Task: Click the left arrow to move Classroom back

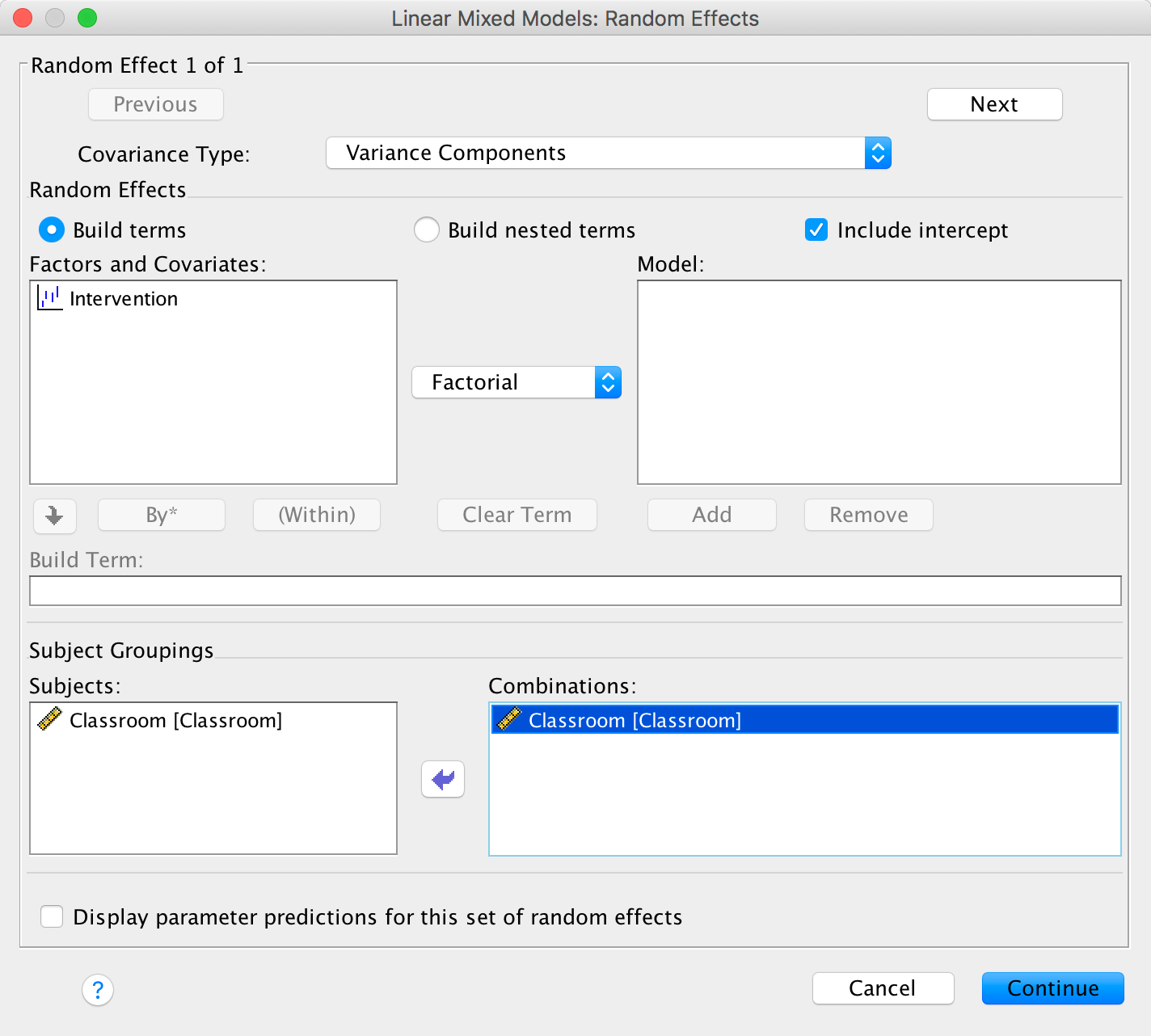Action: point(443,779)
